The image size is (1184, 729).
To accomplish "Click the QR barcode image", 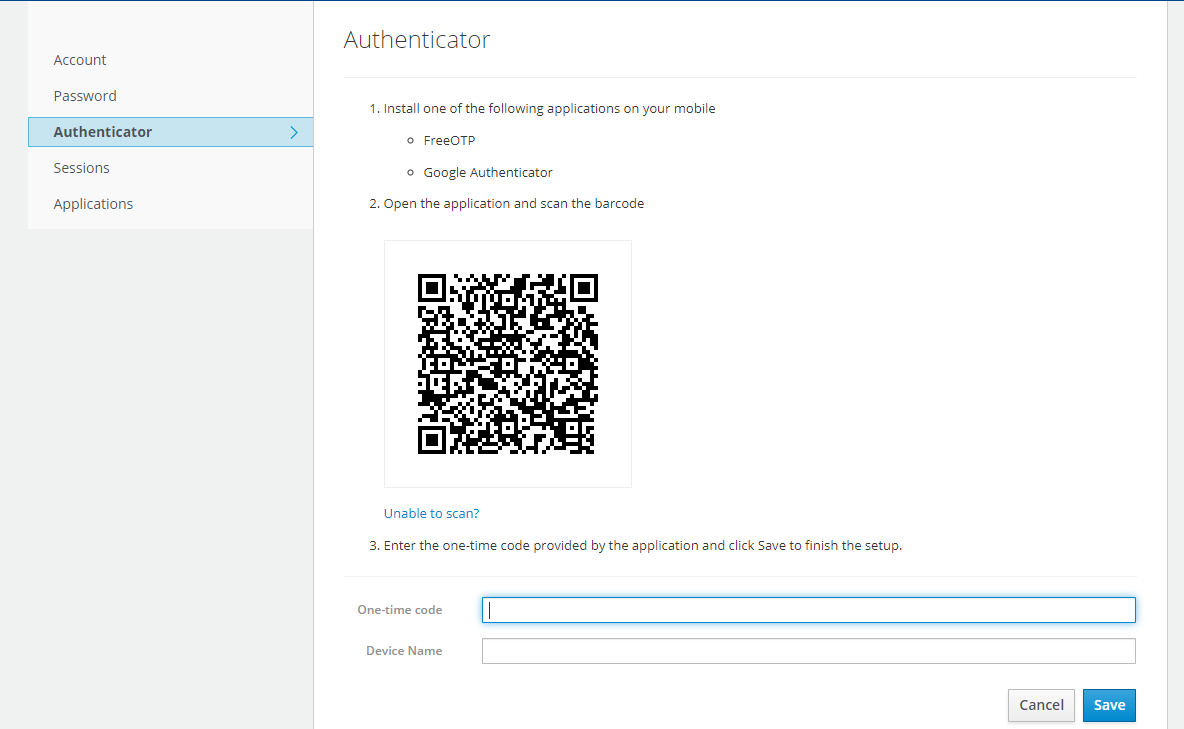I will [x=507, y=364].
